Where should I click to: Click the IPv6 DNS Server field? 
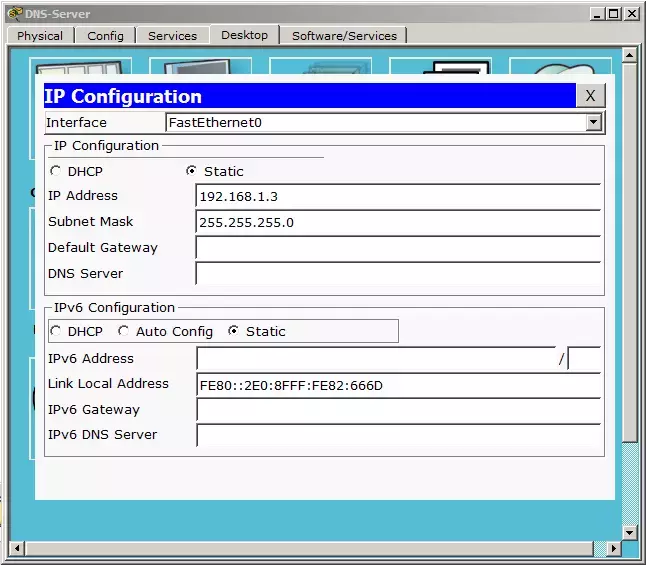click(x=398, y=435)
